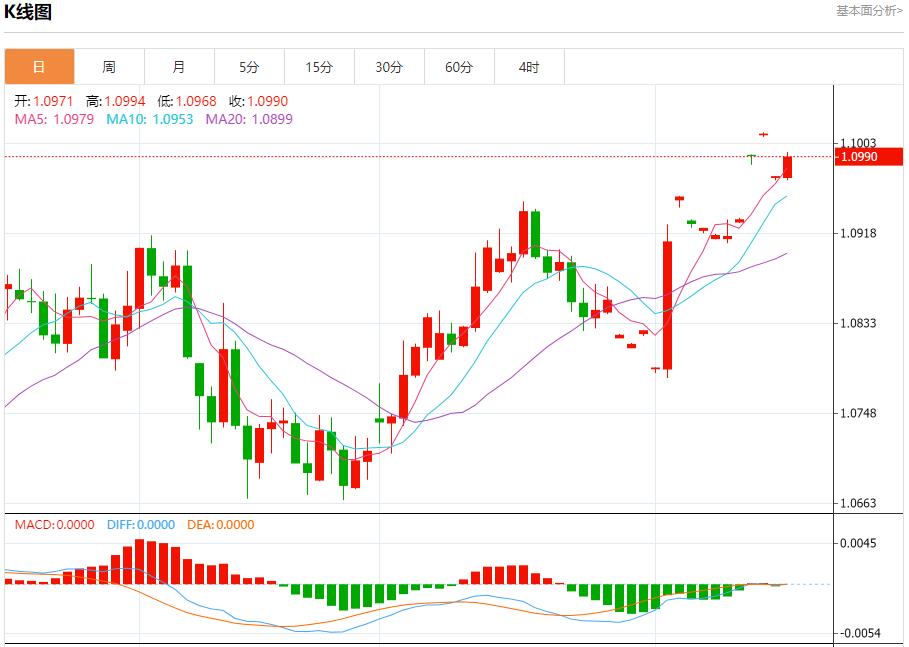Click the 0.0045 MACD axis label
Viewport: 909px width, 647px height.
coord(858,544)
